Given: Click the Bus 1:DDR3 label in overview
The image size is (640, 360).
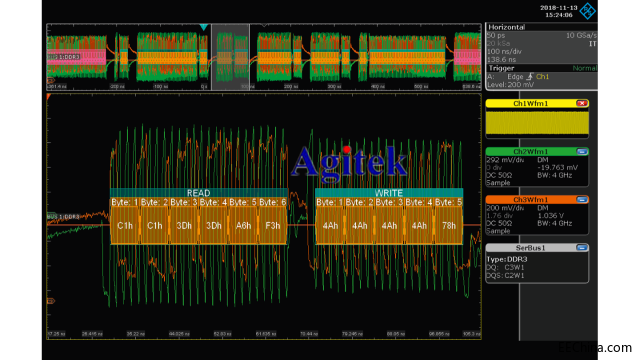Looking at the screenshot, I should click(x=64, y=57).
